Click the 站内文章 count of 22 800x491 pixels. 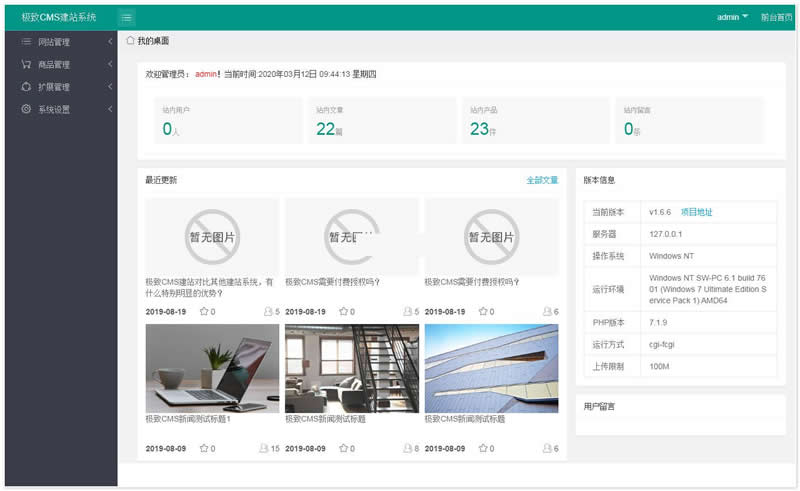[325, 128]
